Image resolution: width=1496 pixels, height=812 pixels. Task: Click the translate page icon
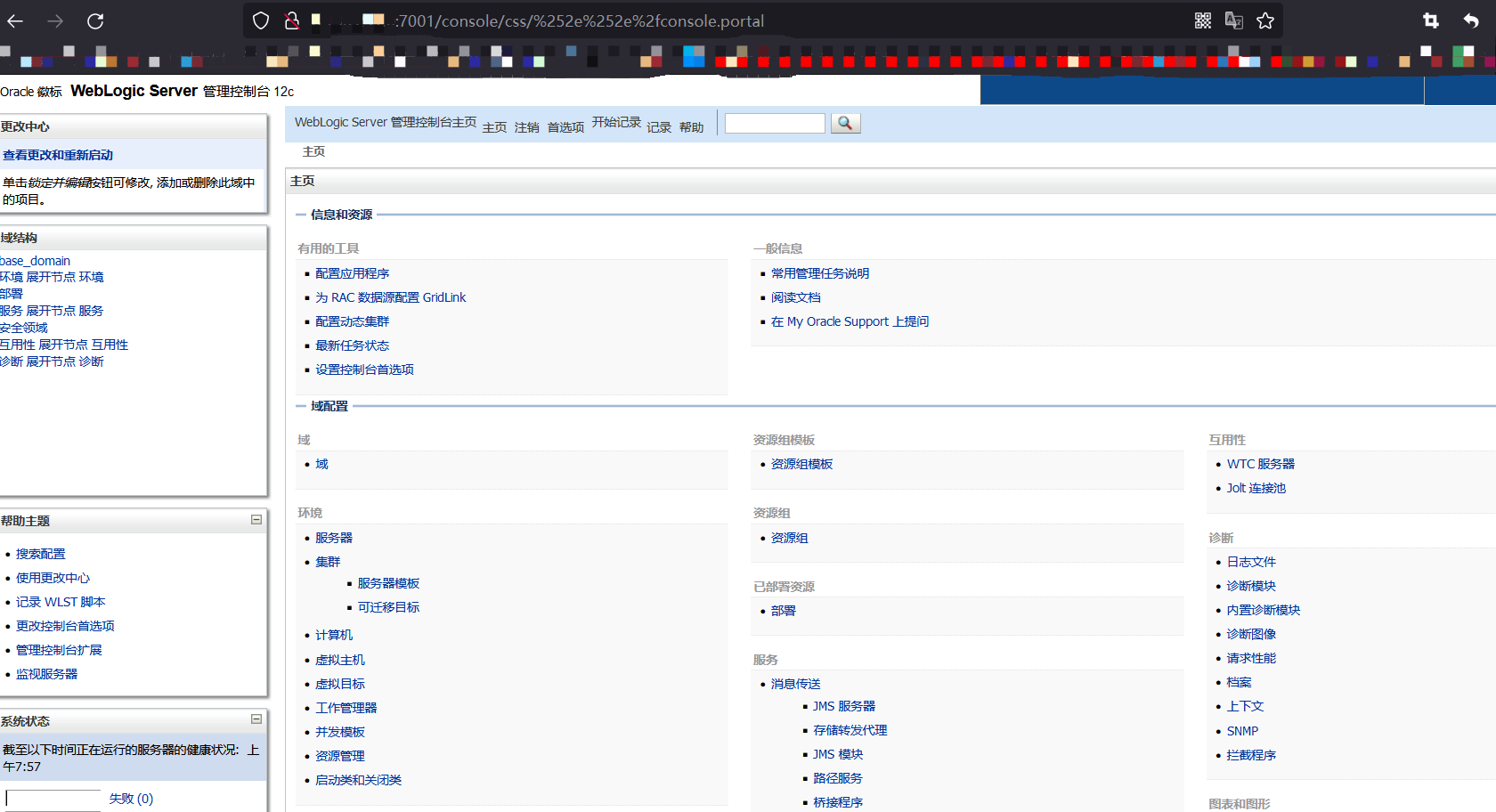click(x=1234, y=20)
